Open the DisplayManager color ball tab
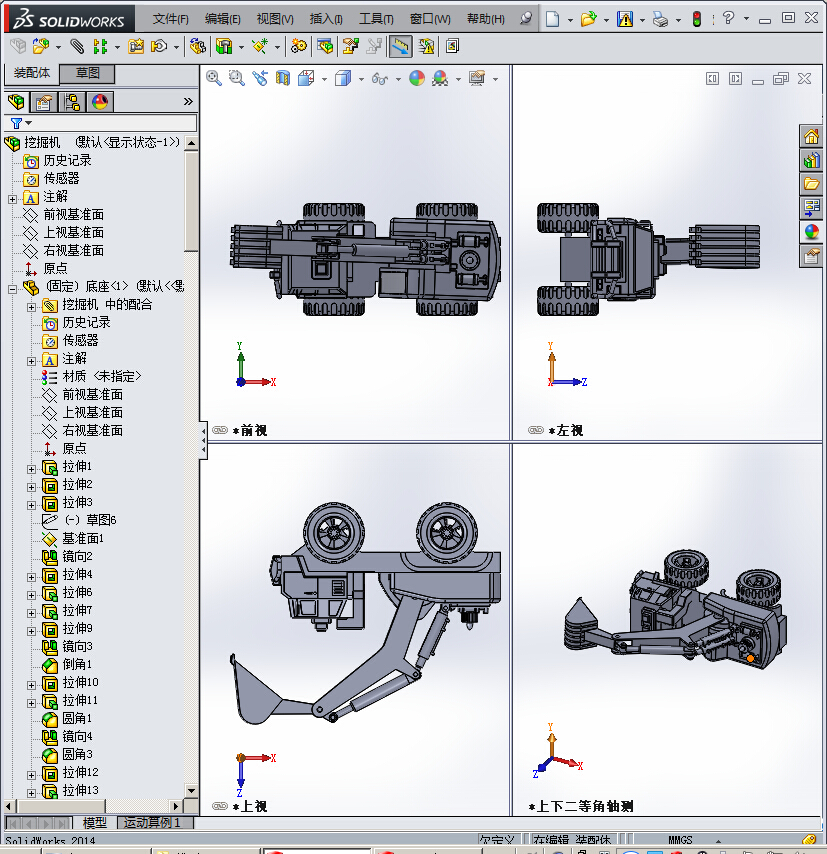This screenshot has width=827, height=854. click(100, 102)
